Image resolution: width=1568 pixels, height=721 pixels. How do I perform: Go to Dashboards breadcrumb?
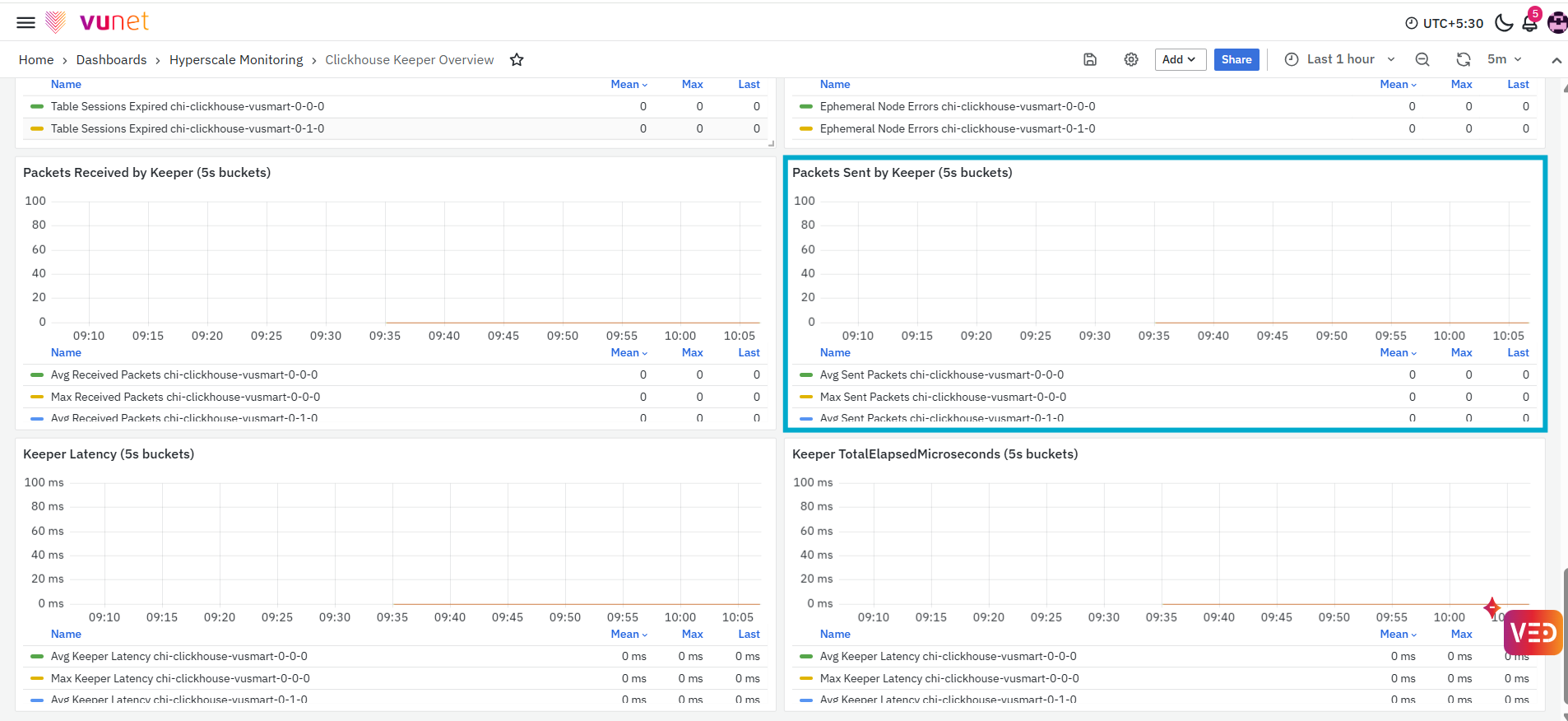[111, 59]
